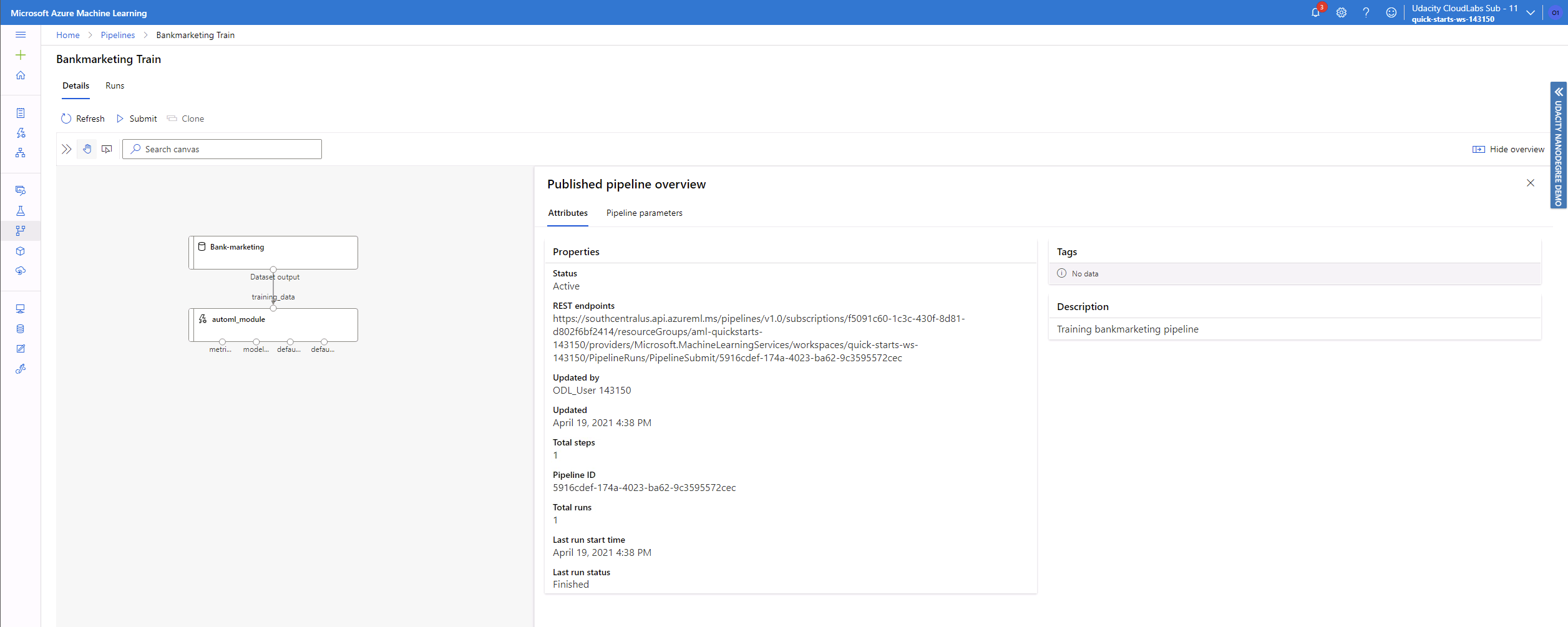Click in the Search canvas field
Screen dimensions: 1568x627
pyautogui.click(x=222, y=149)
